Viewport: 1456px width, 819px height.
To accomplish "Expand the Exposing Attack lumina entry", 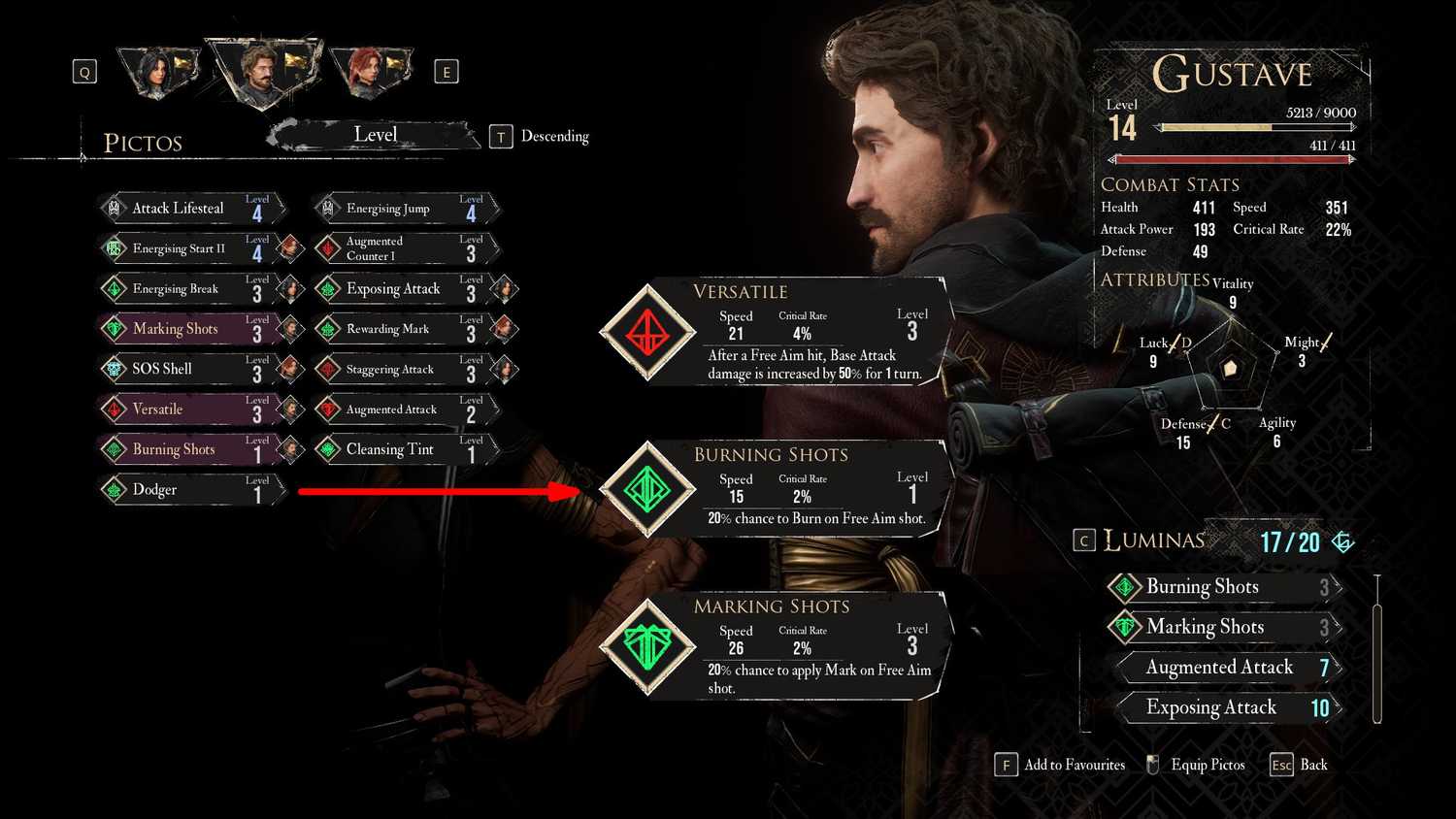I will (x=1228, y=707).
